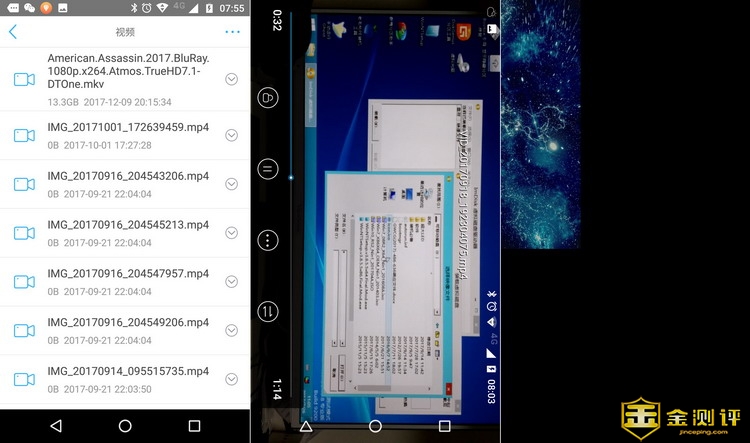750x443 pixels.
Task: Go back using the top-left arrow in video list
Action: [x=13, y=32]
